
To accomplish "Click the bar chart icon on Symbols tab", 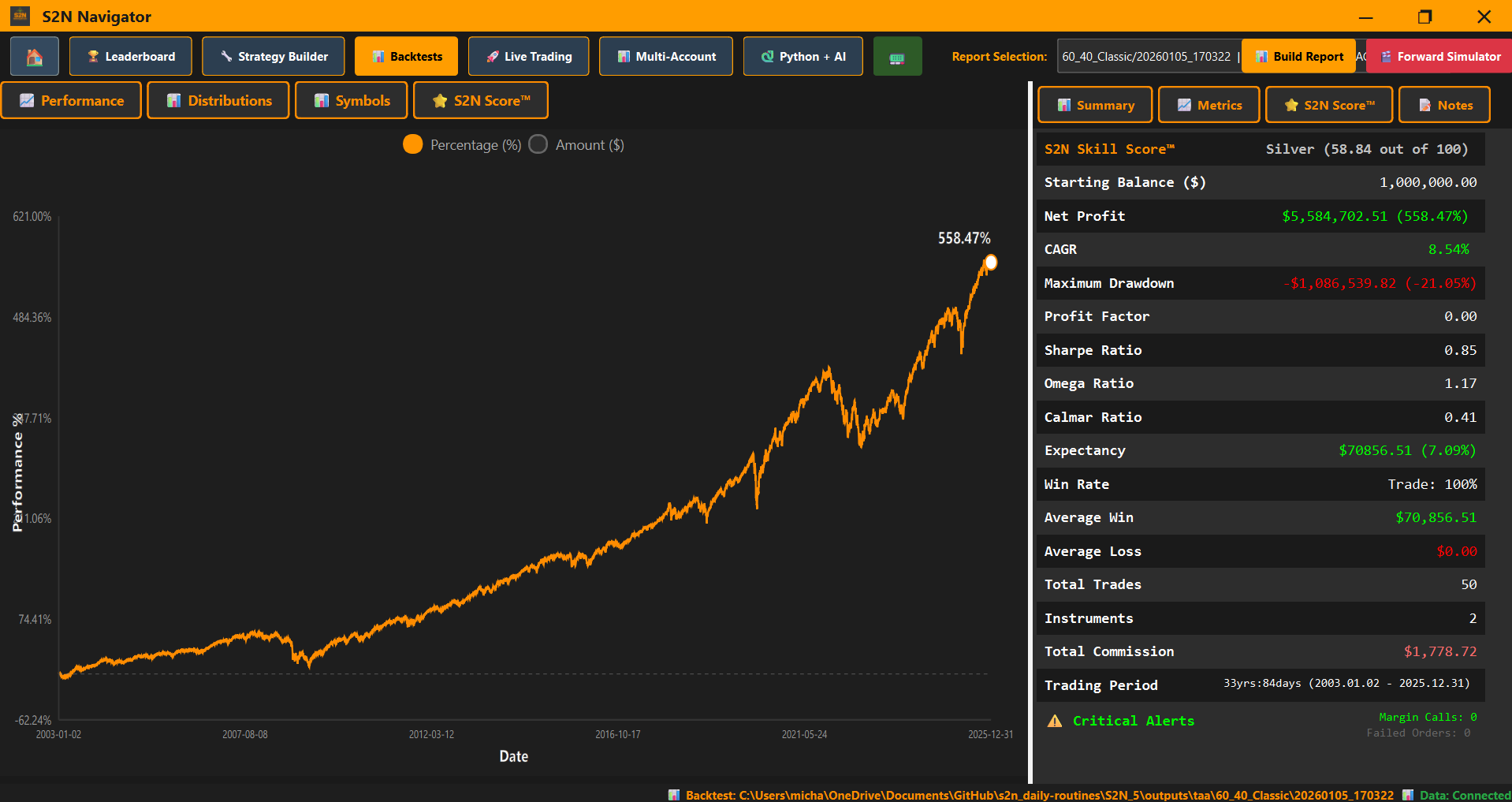I will tap(322, 101).
